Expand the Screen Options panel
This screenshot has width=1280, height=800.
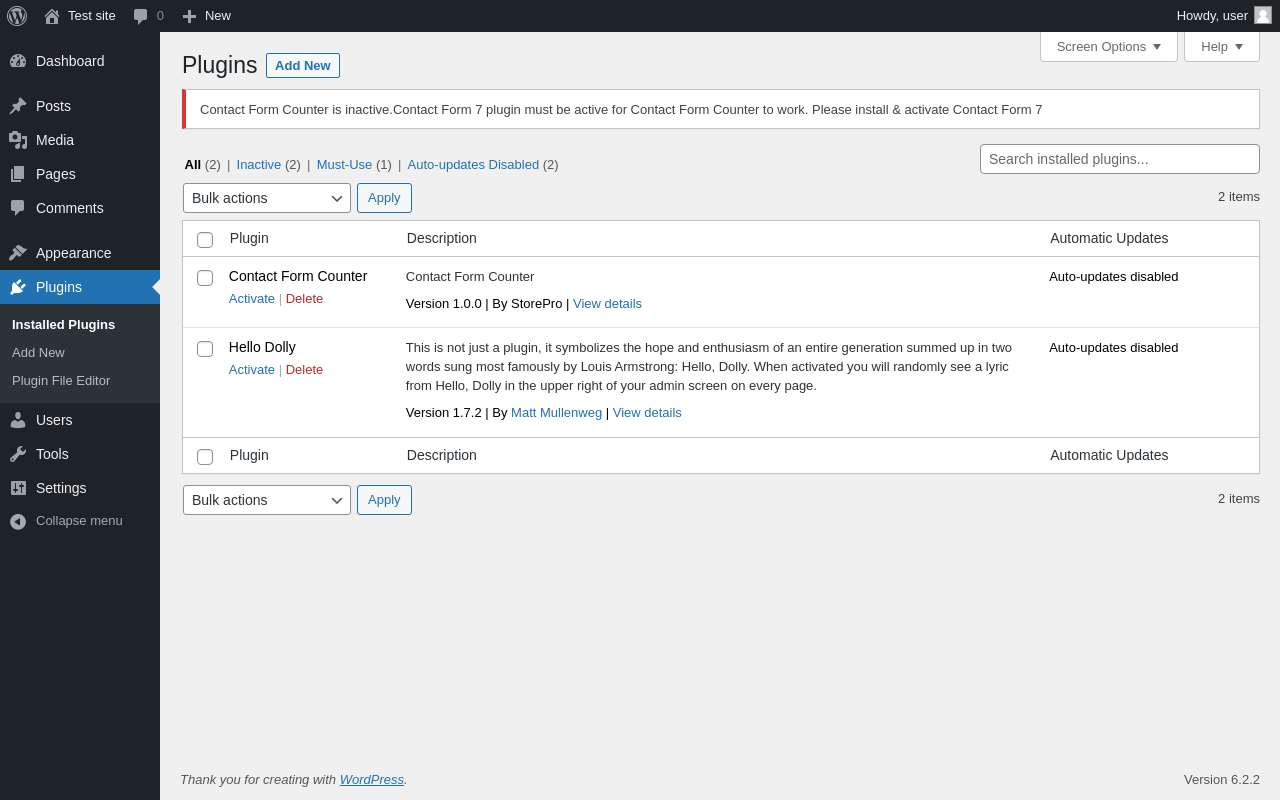1108,46
